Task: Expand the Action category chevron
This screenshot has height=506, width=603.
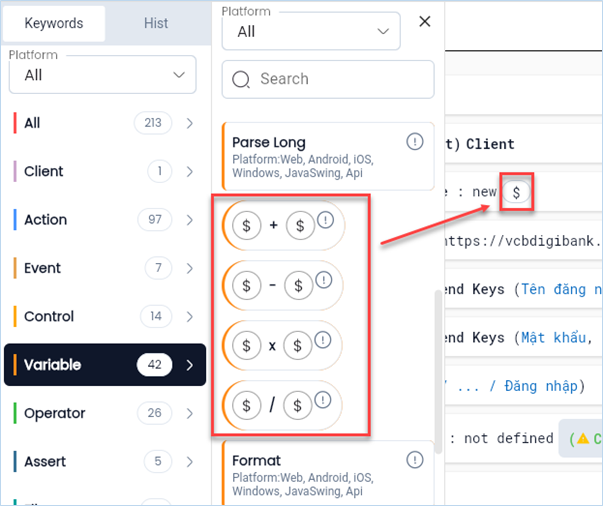Action: click(x=190, y=220)
